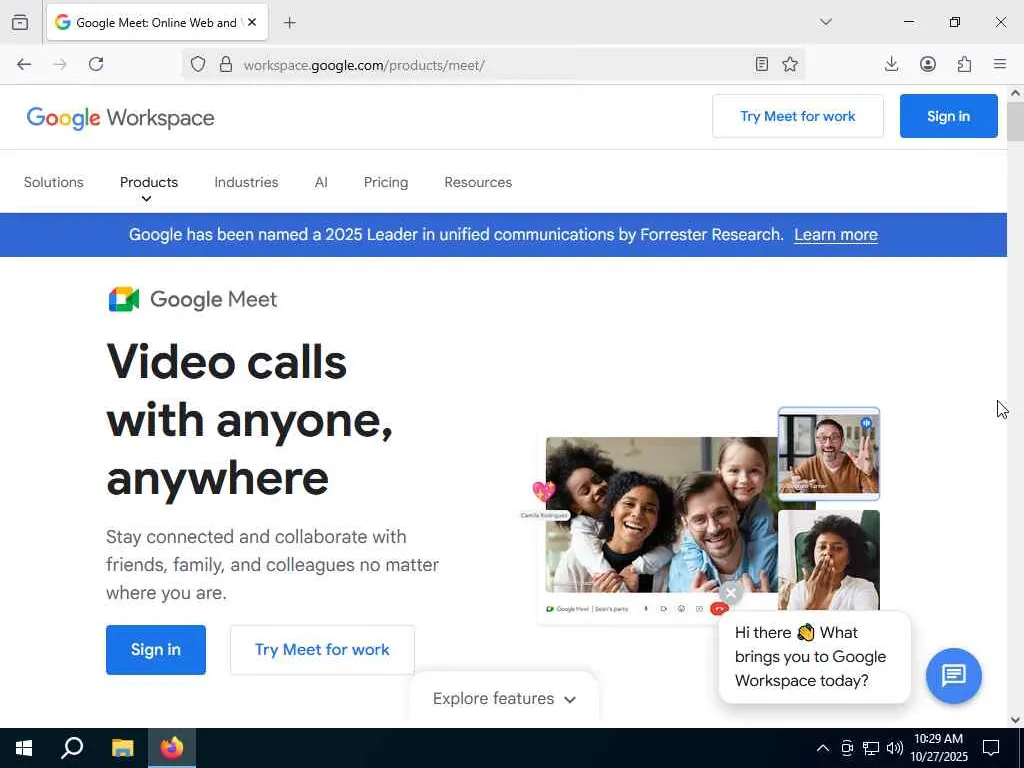This screenshot has height=768, width=1024.
Task: Go back to the previous page
Action: click(24, 64)
